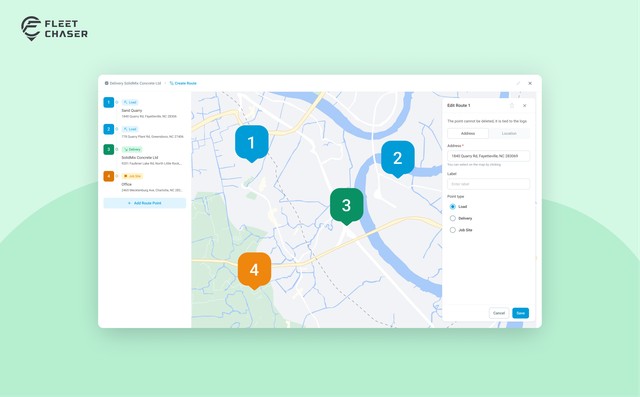The height and width of the screenshot is (397, 640).
Task: Click the Load tag above Sand Quarry
Action: coord(130,102)
